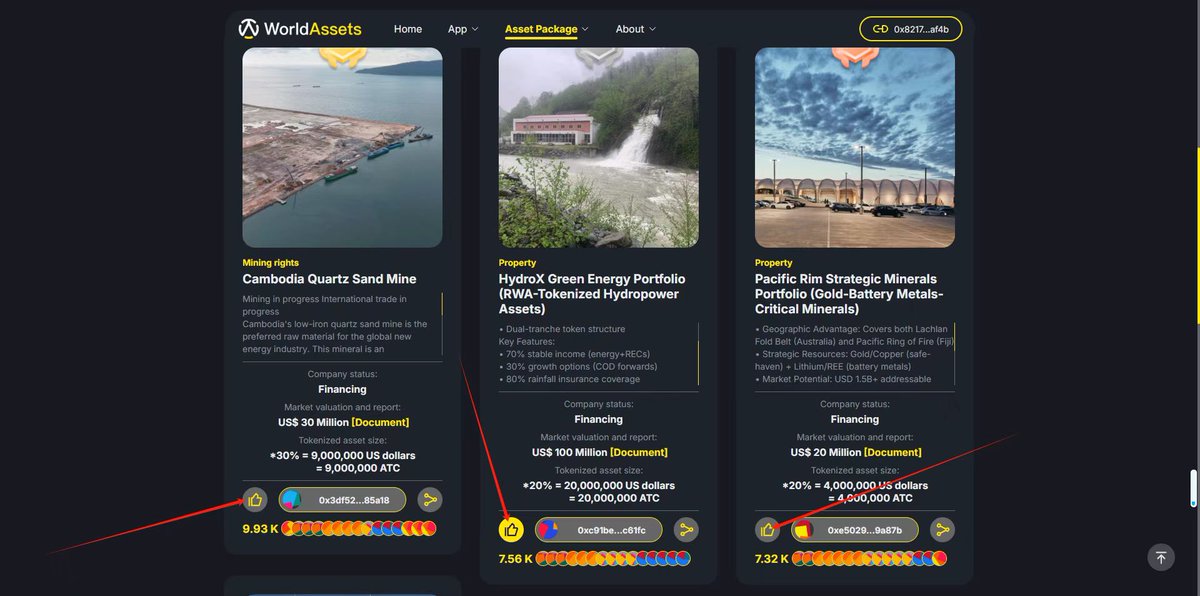Share the Cambodia Quartz Sand Mine asset
Screen dimensions: 1200x596
pyautogui.click(x=430, y=500)
